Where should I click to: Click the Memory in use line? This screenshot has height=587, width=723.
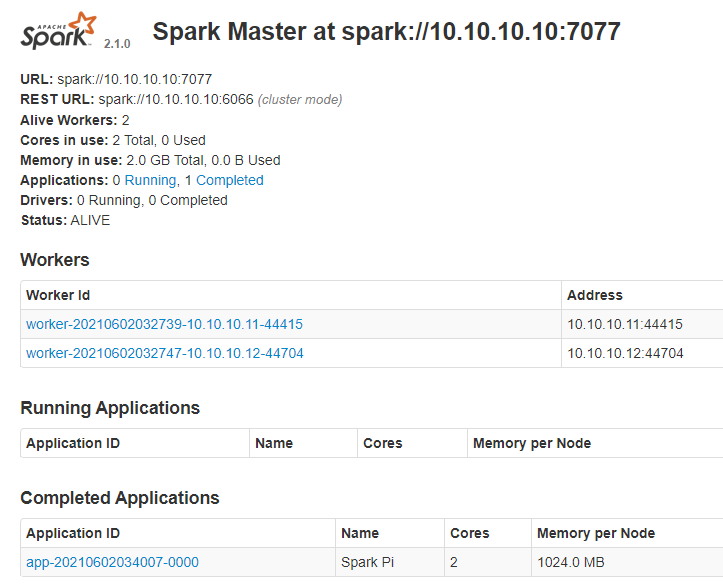(150, 160)
